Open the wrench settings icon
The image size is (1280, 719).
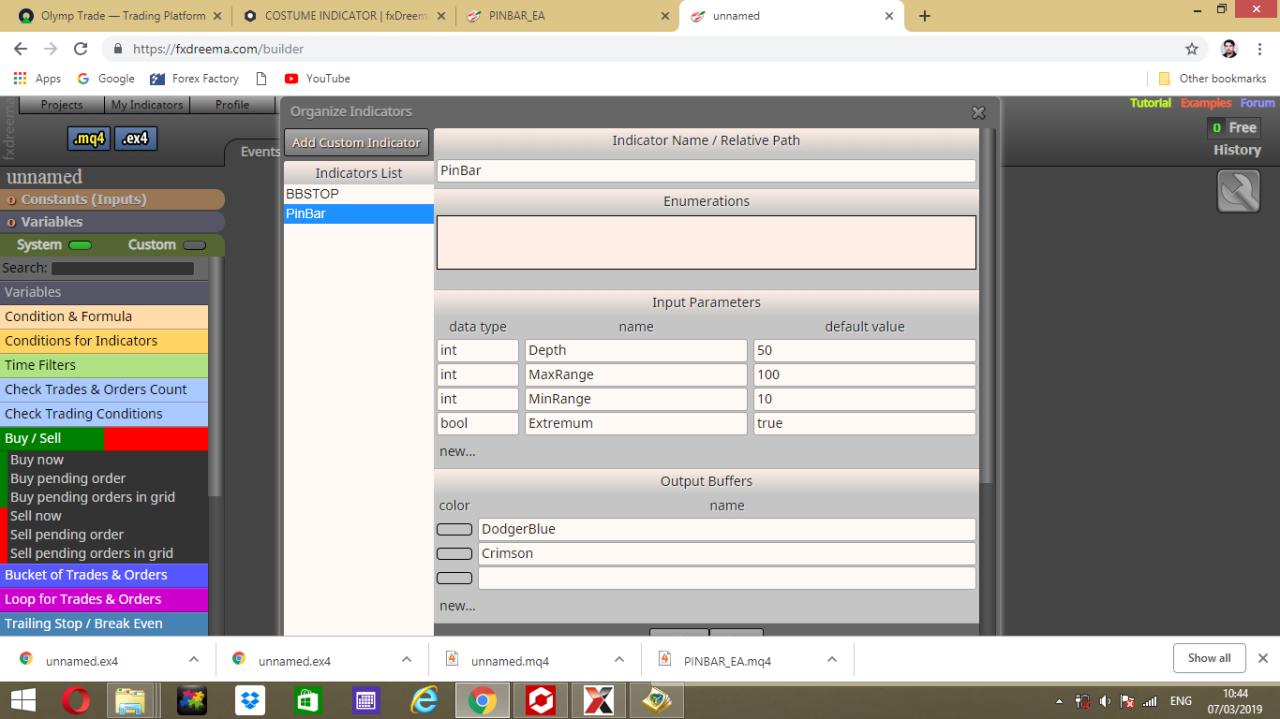[x=1238, y=190]
